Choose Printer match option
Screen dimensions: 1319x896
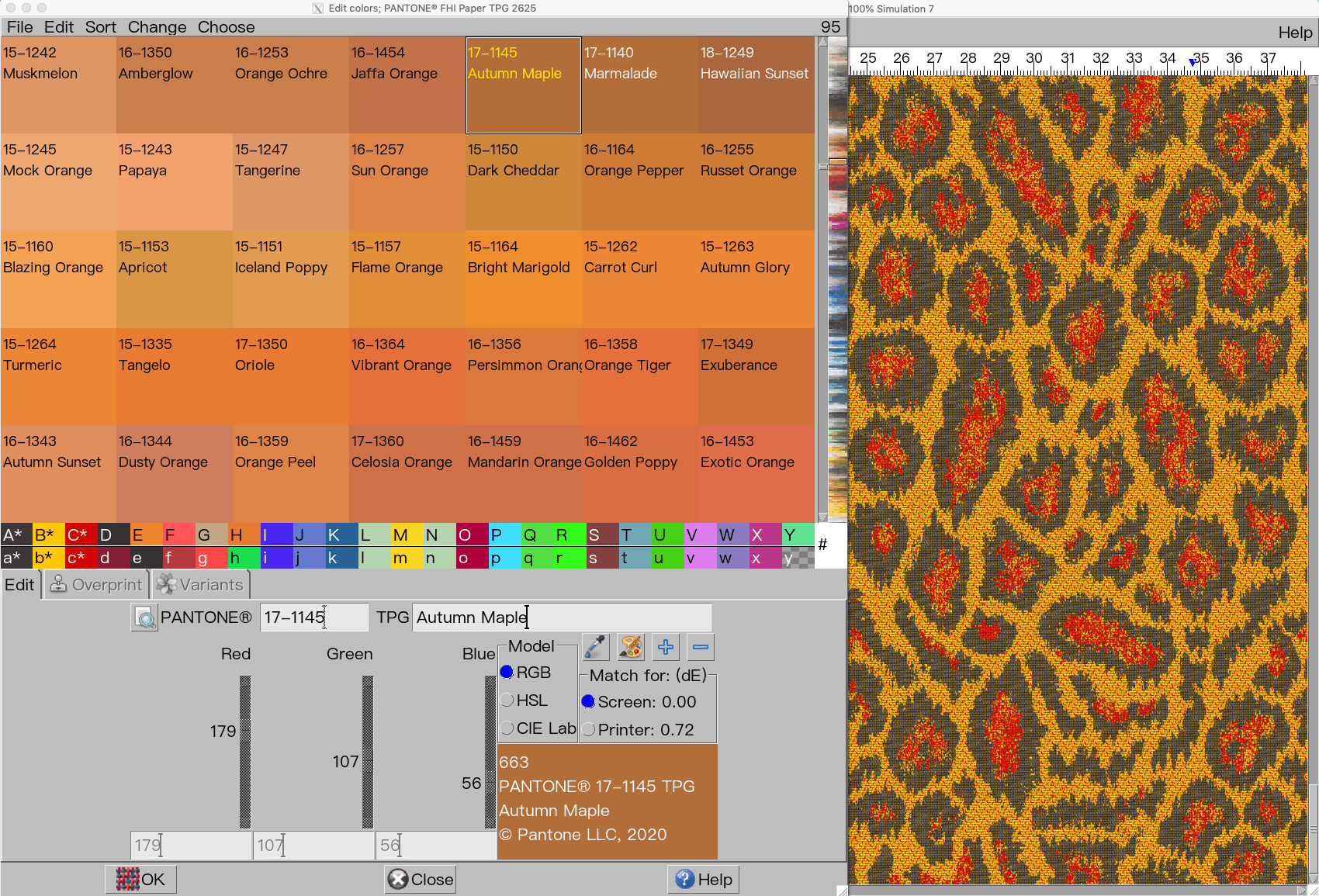638,730
